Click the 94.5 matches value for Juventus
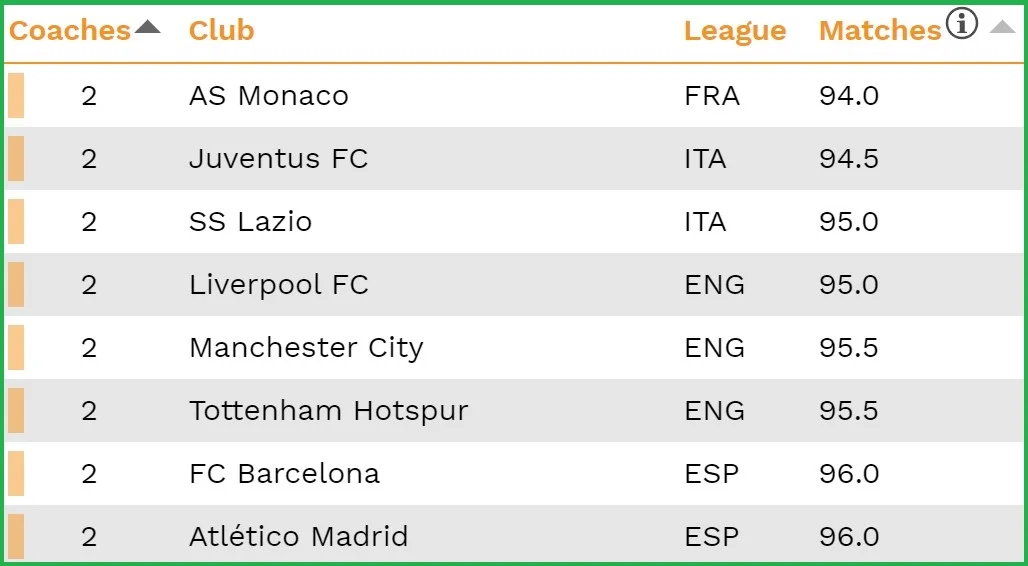 tap(848, 159)
